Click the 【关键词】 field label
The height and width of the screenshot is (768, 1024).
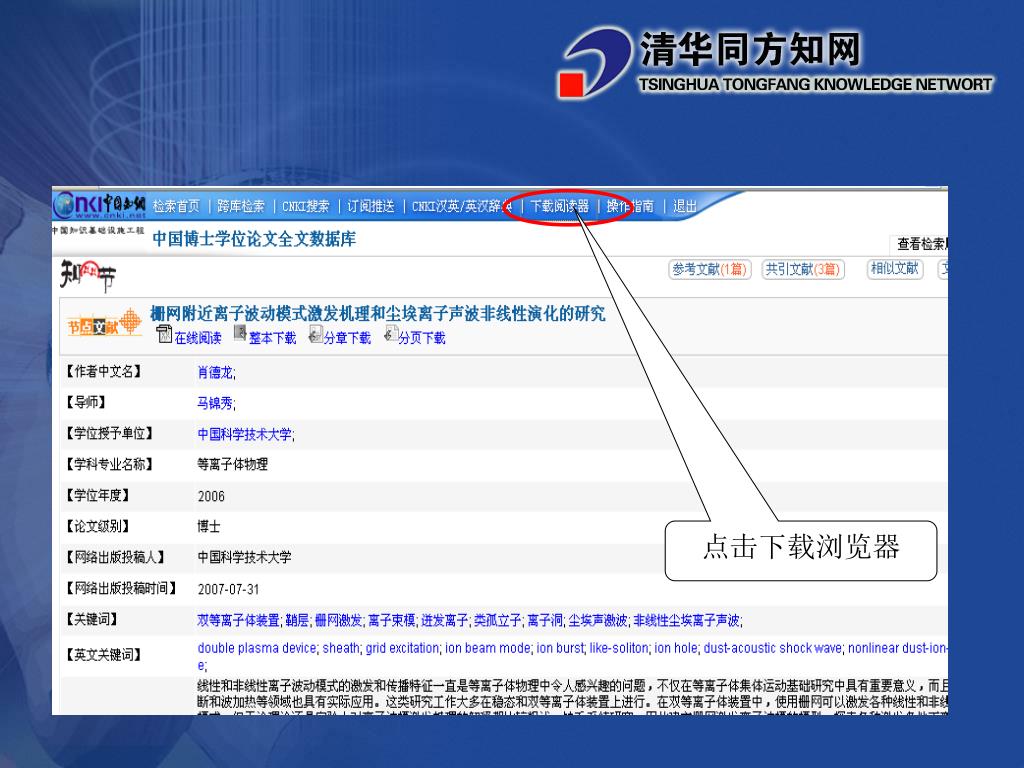coord(92,619)
